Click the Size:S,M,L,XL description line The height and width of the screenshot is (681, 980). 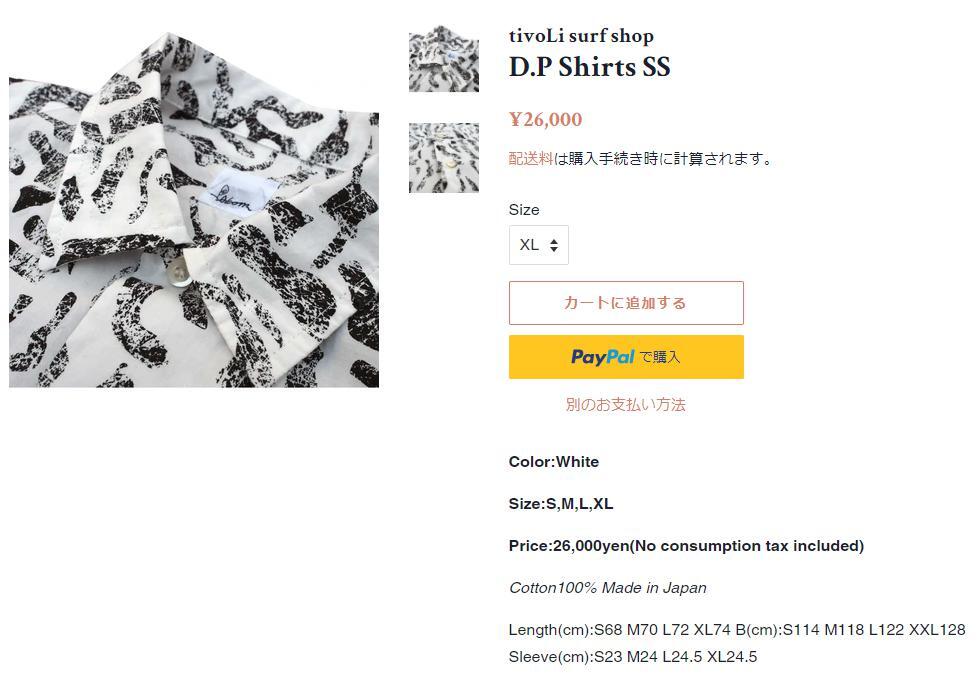(561, 504)
